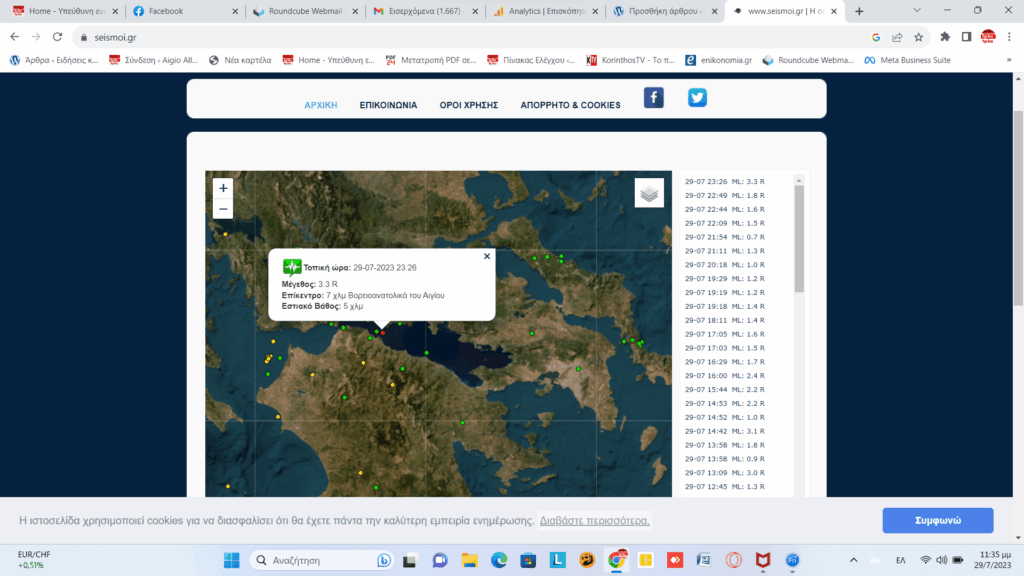This screenshot has height=576, width=1024.
Task: Bookmark this page with the star icon
Action: coord(918,37)
